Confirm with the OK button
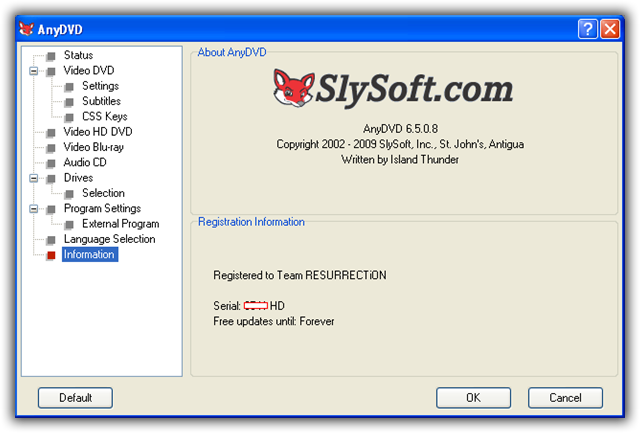The width and height of the screenshot is (640, 433). [473, 398]
